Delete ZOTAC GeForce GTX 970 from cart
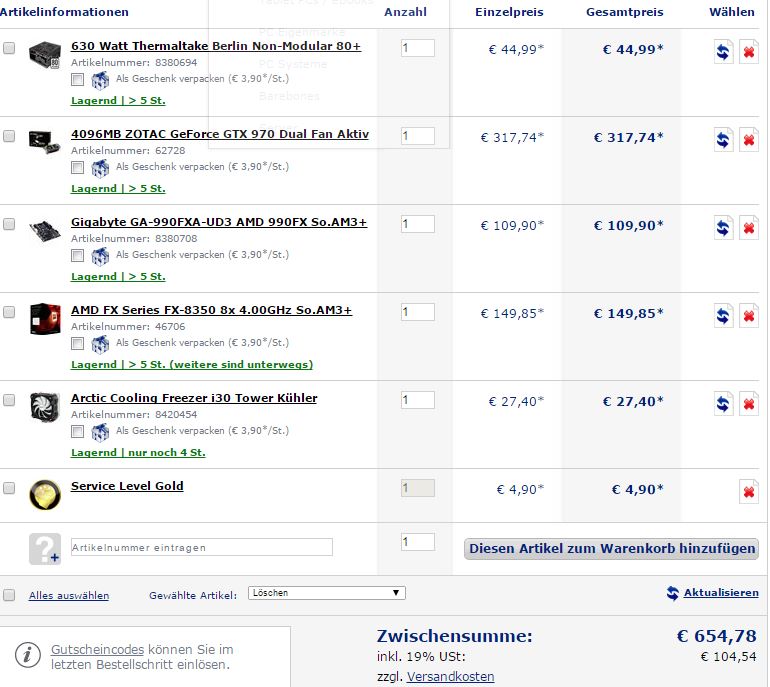Image resolution: width=770 pixels, height=687 pixels. 748,139
